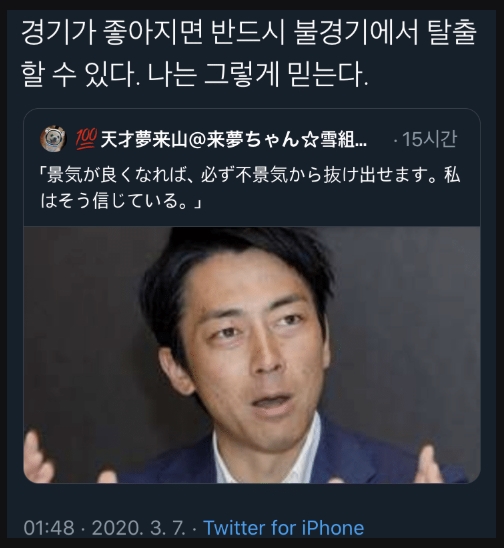Click the word 탈출 in the tweet text
Screen dimensions: 504x548
click(x=452, y=33)
